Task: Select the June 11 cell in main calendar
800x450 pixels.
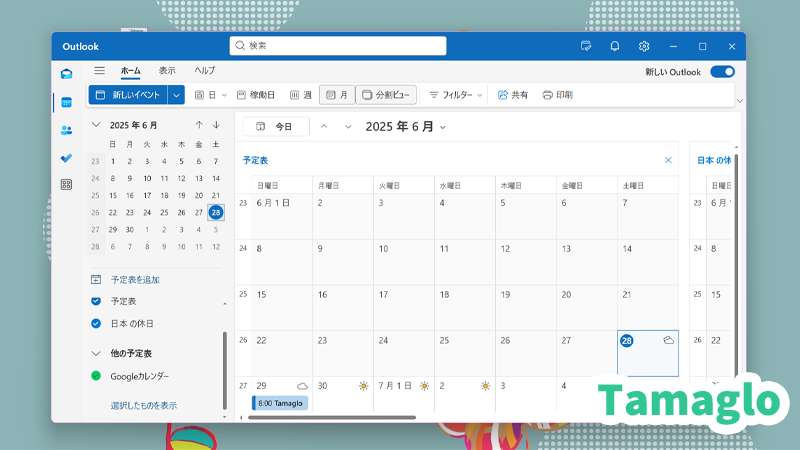Action: 465,262
